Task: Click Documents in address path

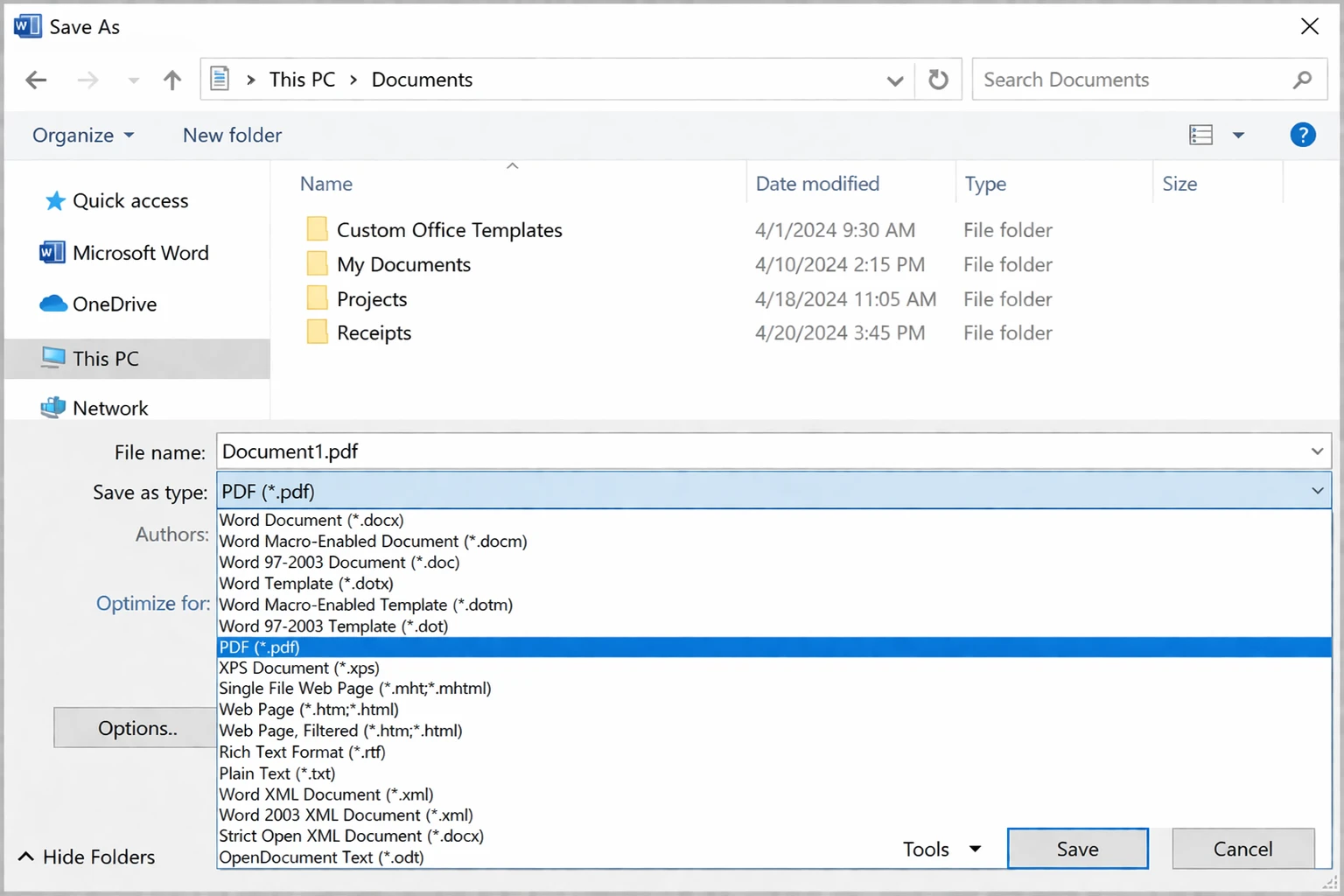Action: tap(422, 80)
